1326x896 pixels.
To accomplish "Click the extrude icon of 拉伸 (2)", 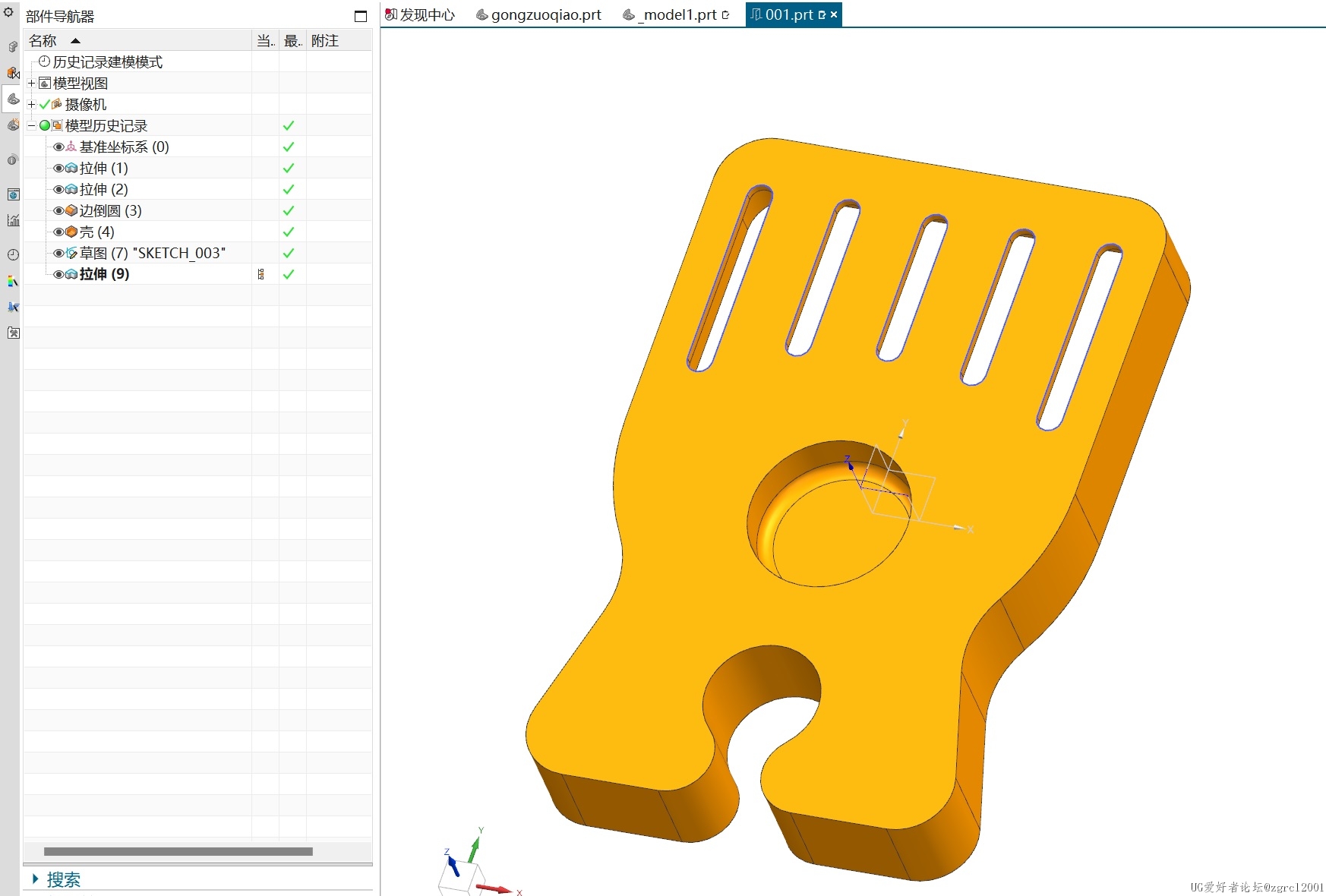I will click(71, 189).
